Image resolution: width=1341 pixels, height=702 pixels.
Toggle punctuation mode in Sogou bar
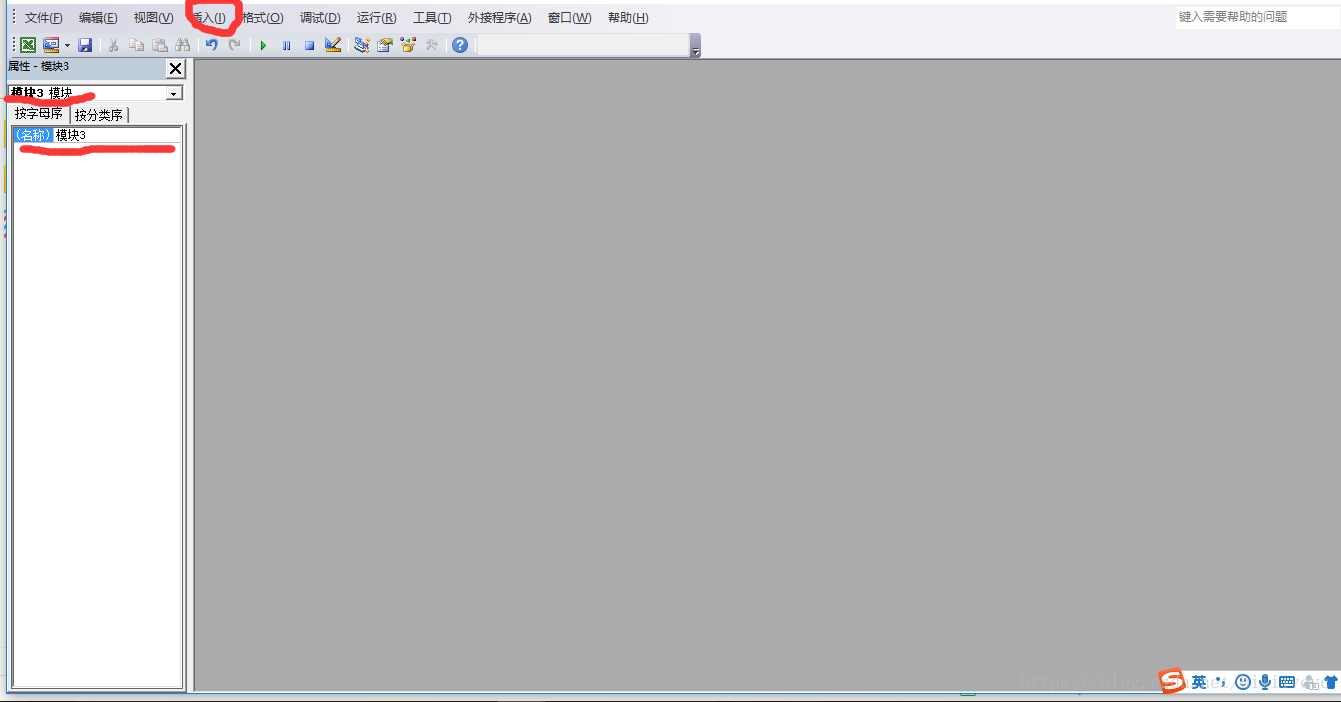point(1221,682)
